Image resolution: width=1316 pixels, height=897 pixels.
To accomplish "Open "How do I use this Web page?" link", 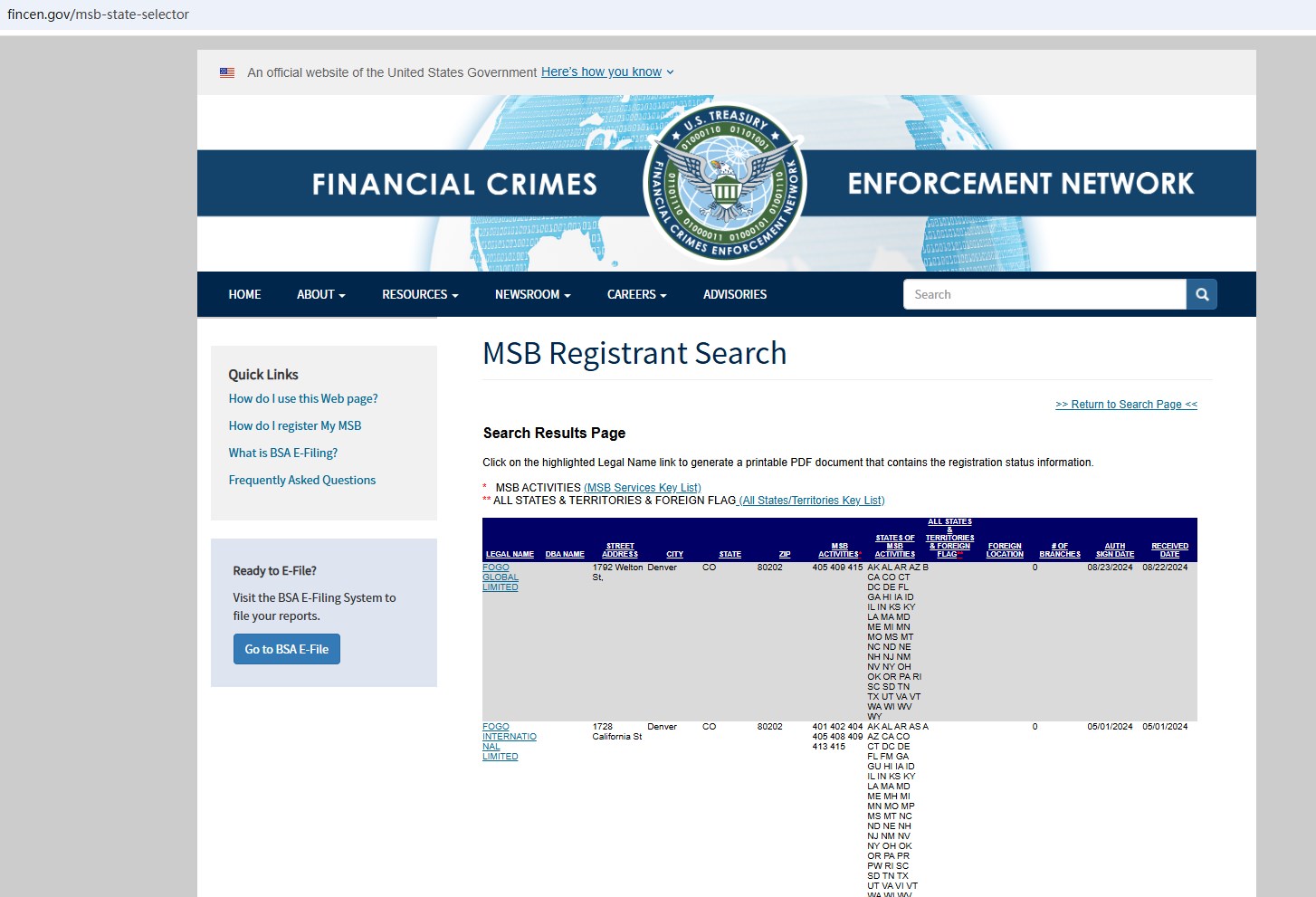I will (x=303, y=398).
